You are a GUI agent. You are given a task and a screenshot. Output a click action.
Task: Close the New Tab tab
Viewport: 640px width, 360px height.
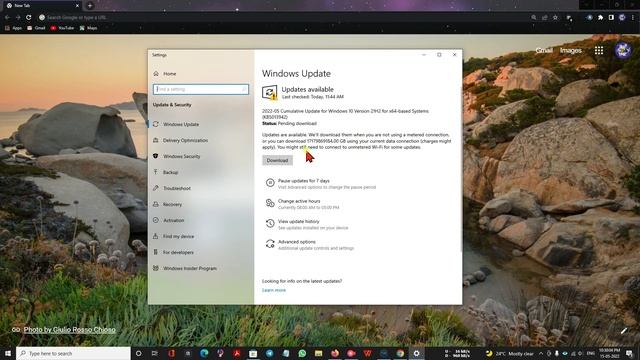77,6
